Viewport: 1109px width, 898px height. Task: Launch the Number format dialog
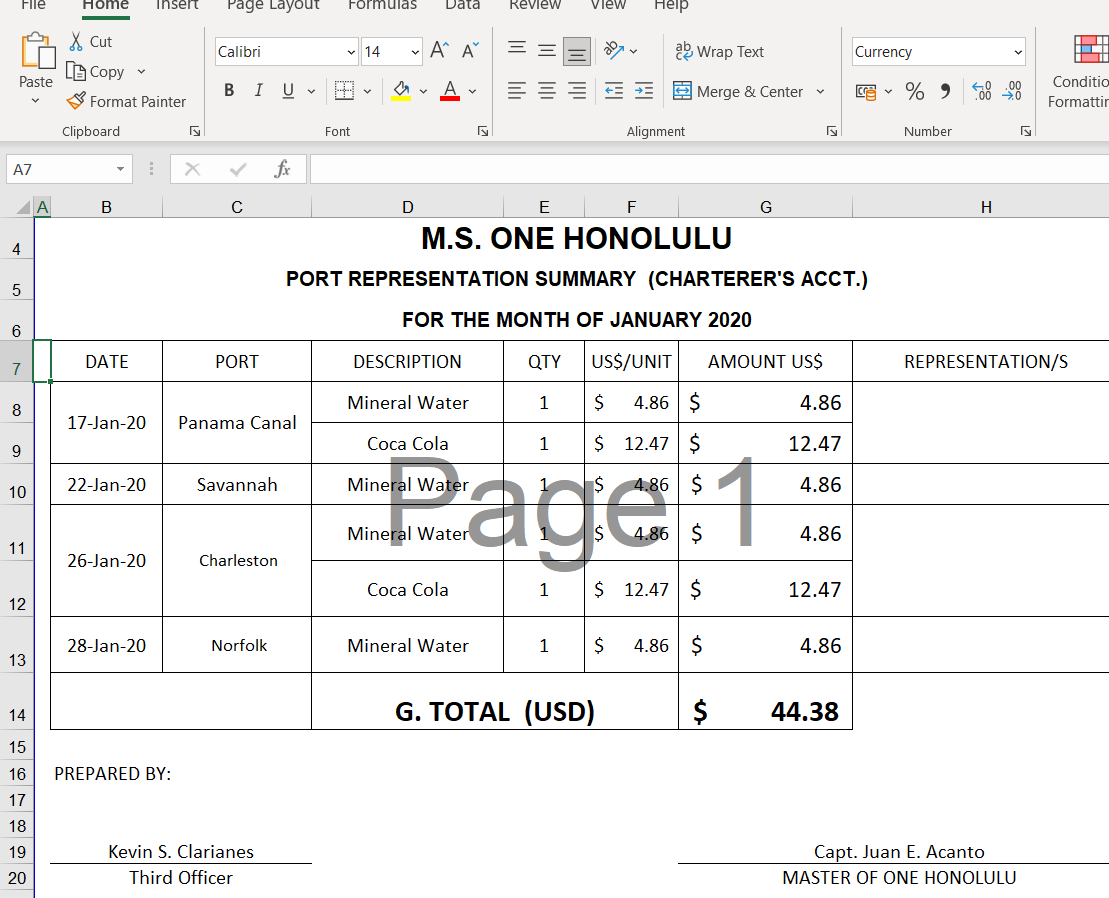[x=1026, y=132]
